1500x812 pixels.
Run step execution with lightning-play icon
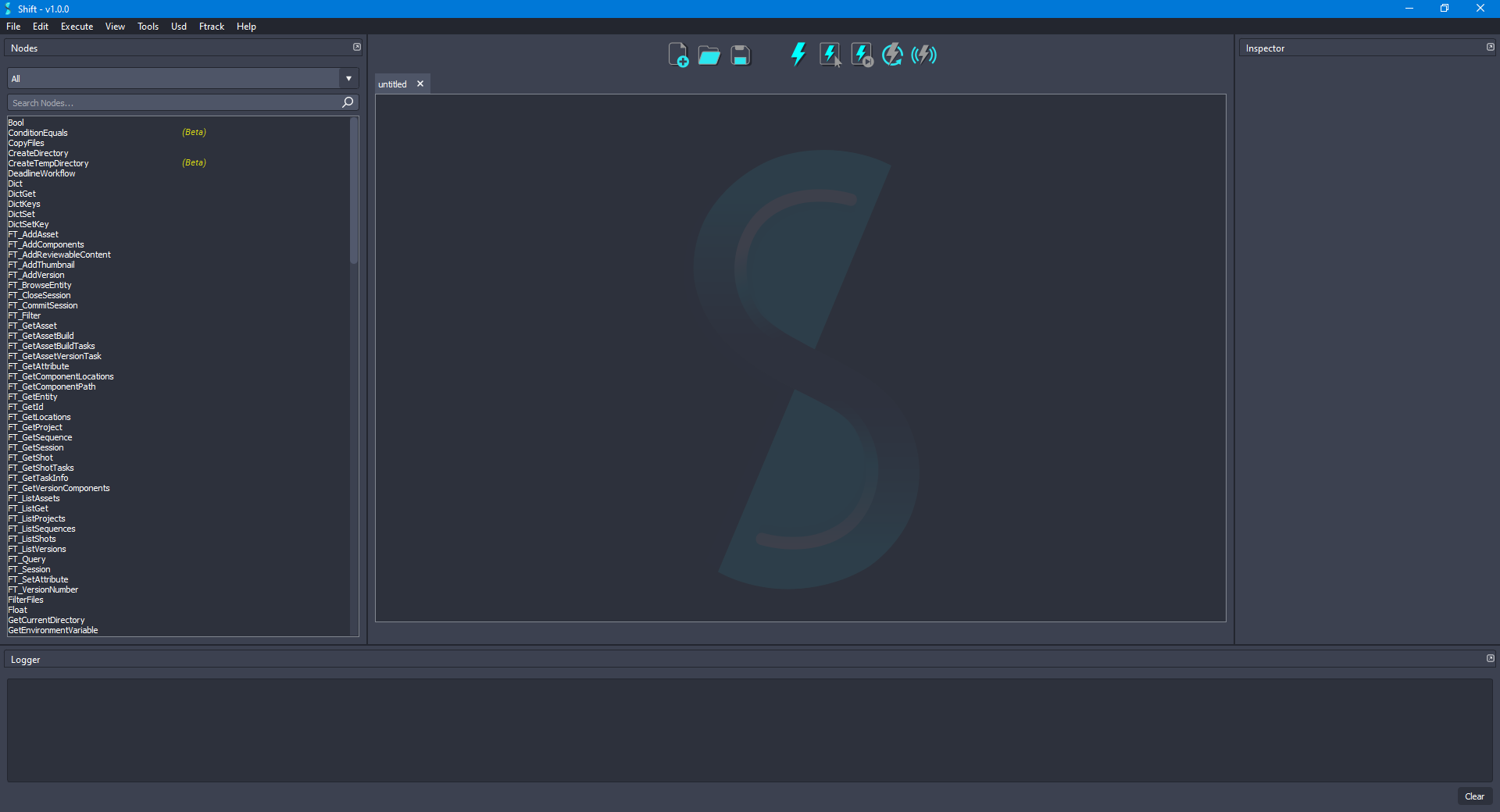(x=860, y=55)
